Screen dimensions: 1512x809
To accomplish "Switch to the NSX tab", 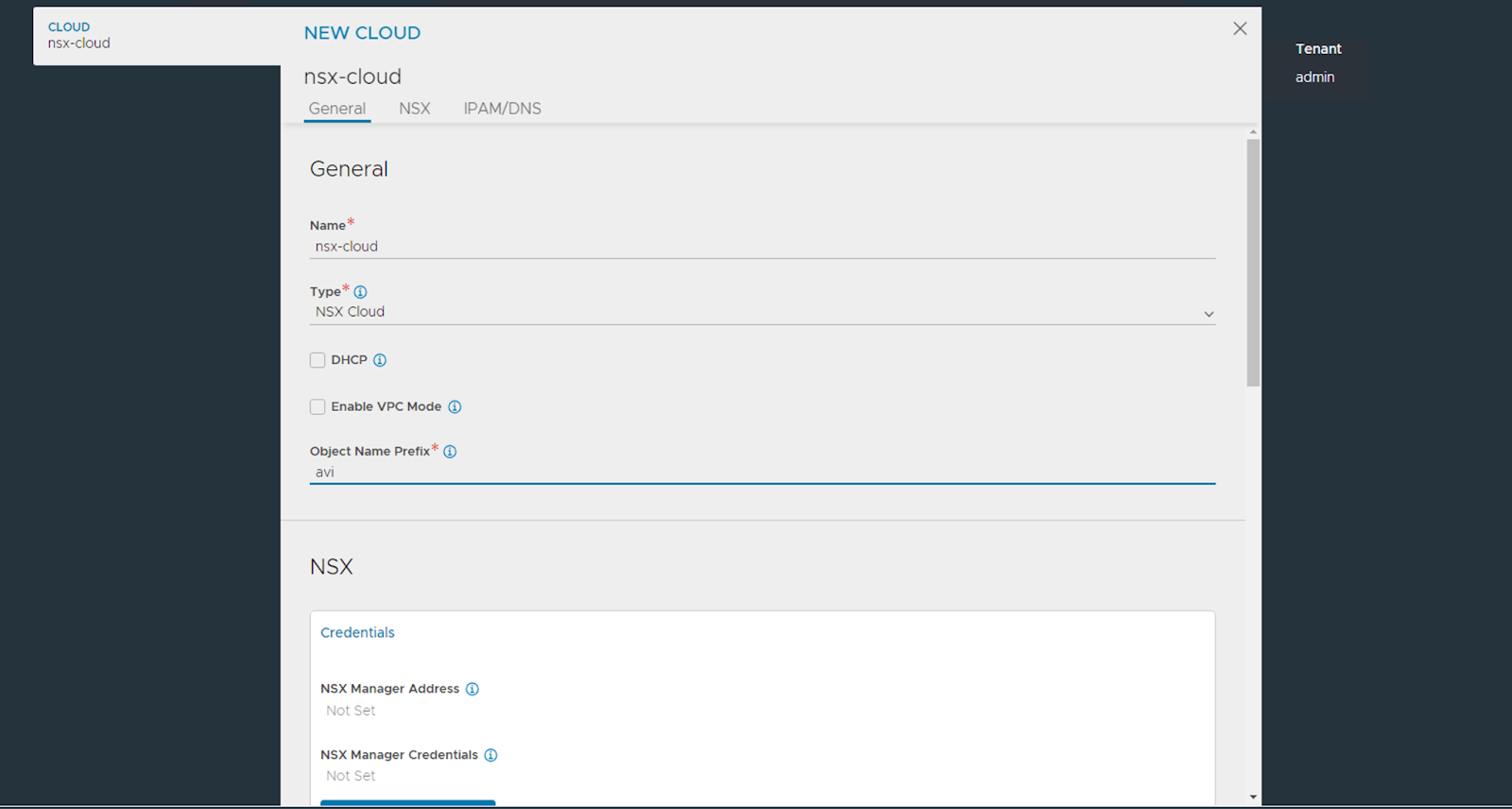I will (x=414, y=109).
